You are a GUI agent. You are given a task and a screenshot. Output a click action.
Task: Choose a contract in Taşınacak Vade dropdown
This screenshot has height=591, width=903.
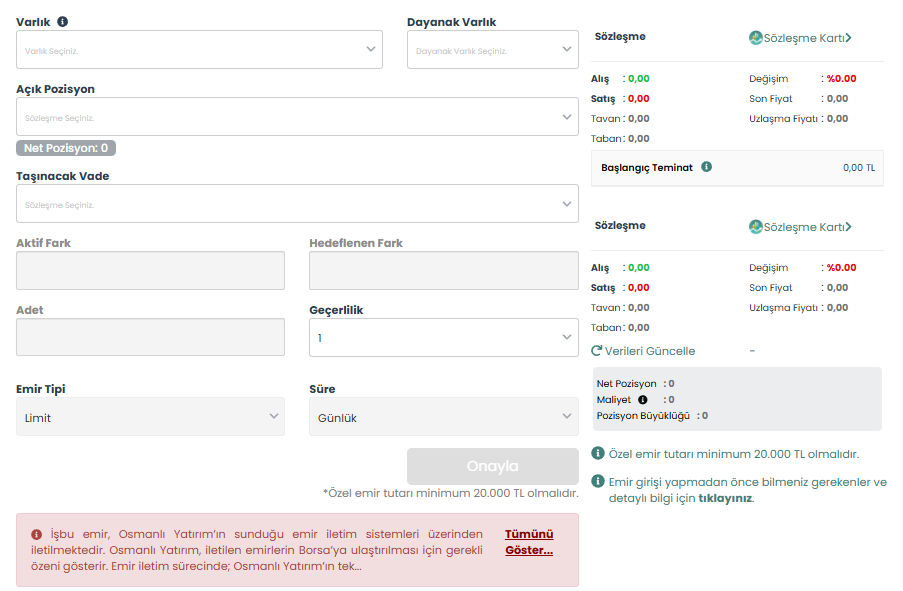click(x=297, y=204)
